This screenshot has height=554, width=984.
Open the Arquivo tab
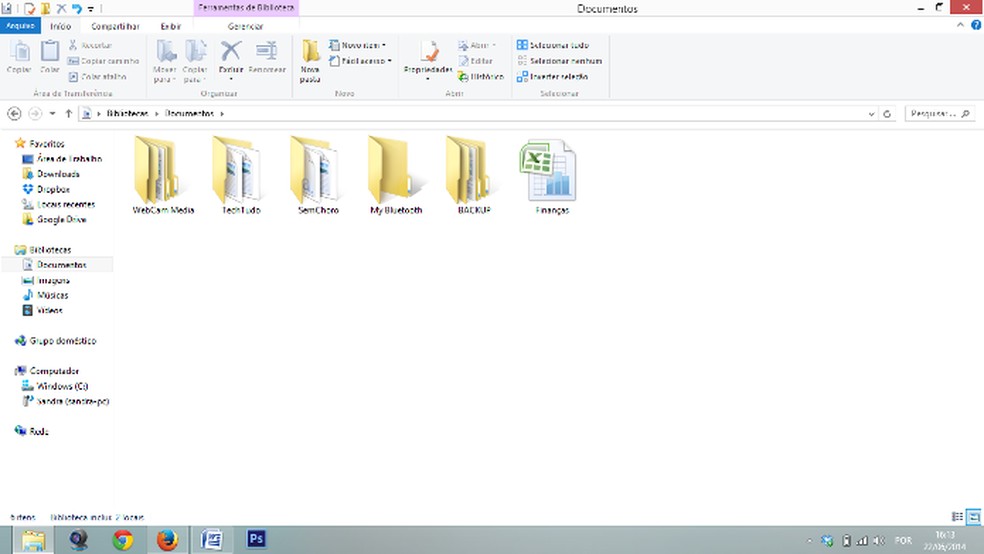click(x=20, y=26)
